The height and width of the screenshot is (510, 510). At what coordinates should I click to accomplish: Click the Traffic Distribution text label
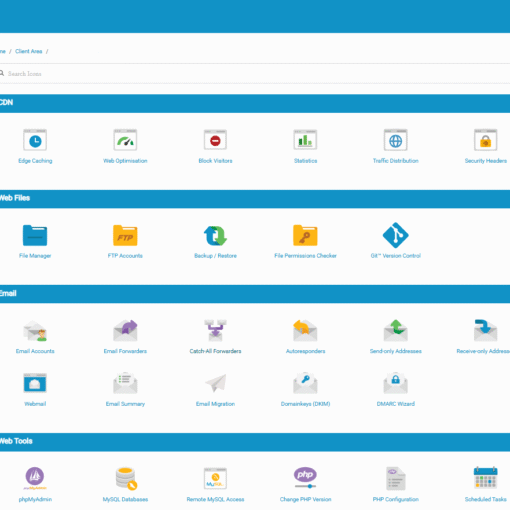(x=396, y=161)
